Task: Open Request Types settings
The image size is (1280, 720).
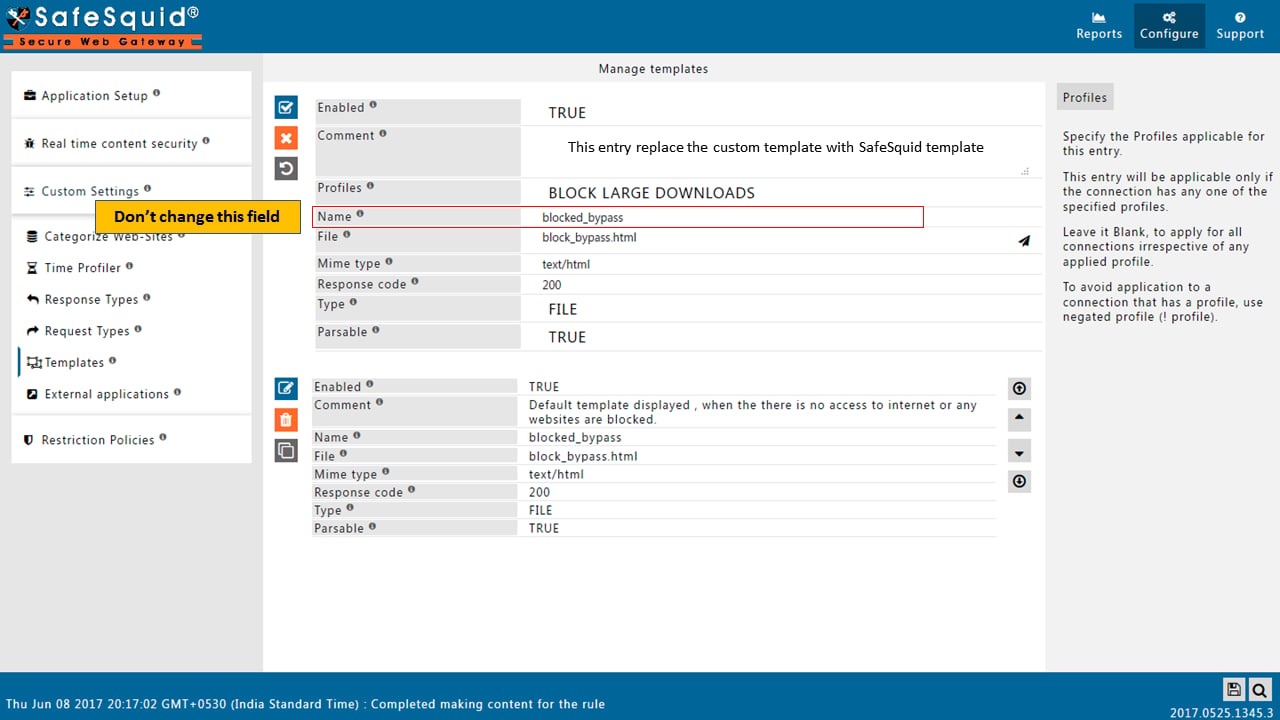Action: point(86,331)
